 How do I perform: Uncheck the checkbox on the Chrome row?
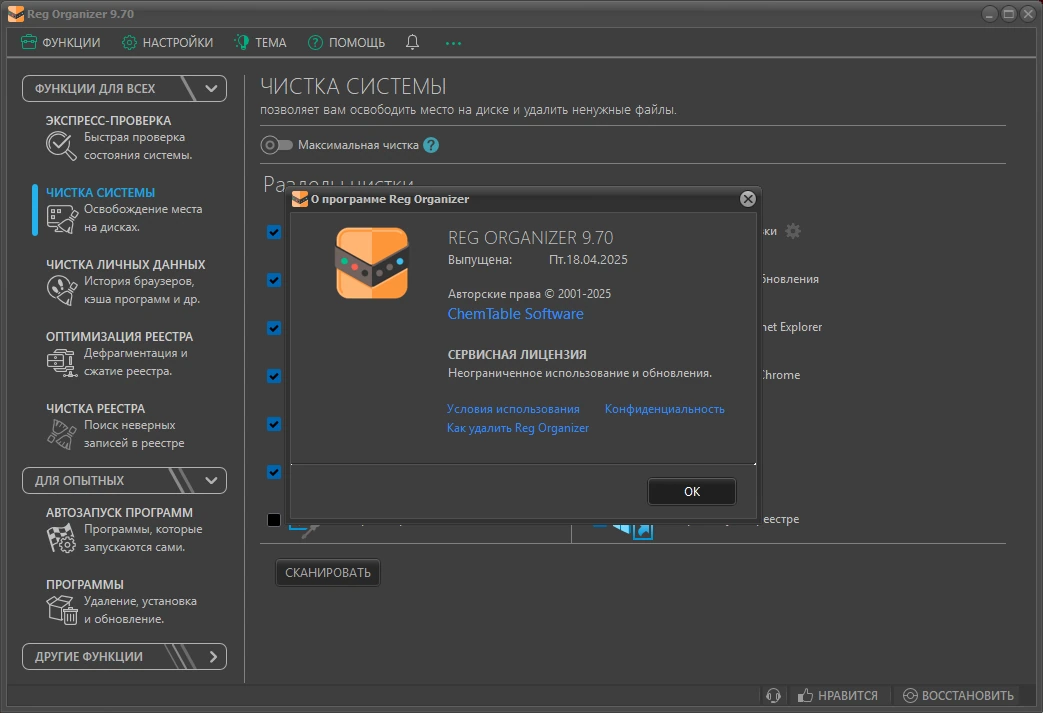click(x=273, y=376)
